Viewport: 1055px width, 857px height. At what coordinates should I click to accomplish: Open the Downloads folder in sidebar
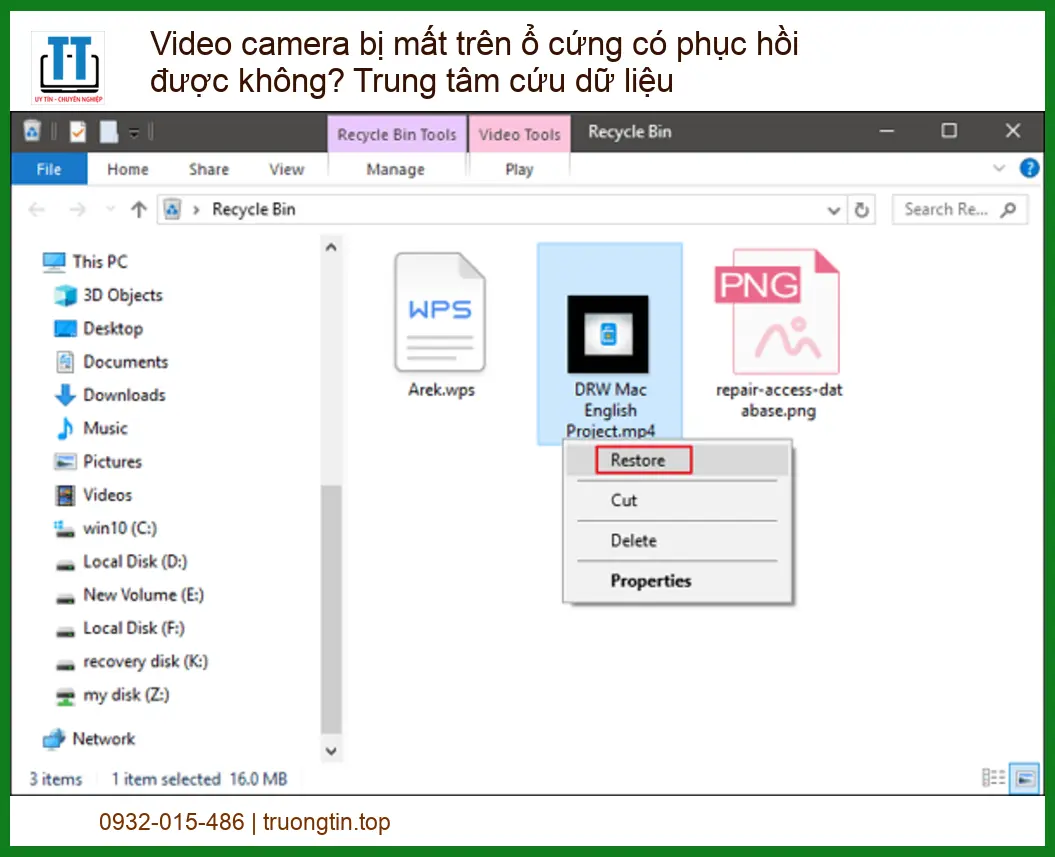tap(124, 395)
